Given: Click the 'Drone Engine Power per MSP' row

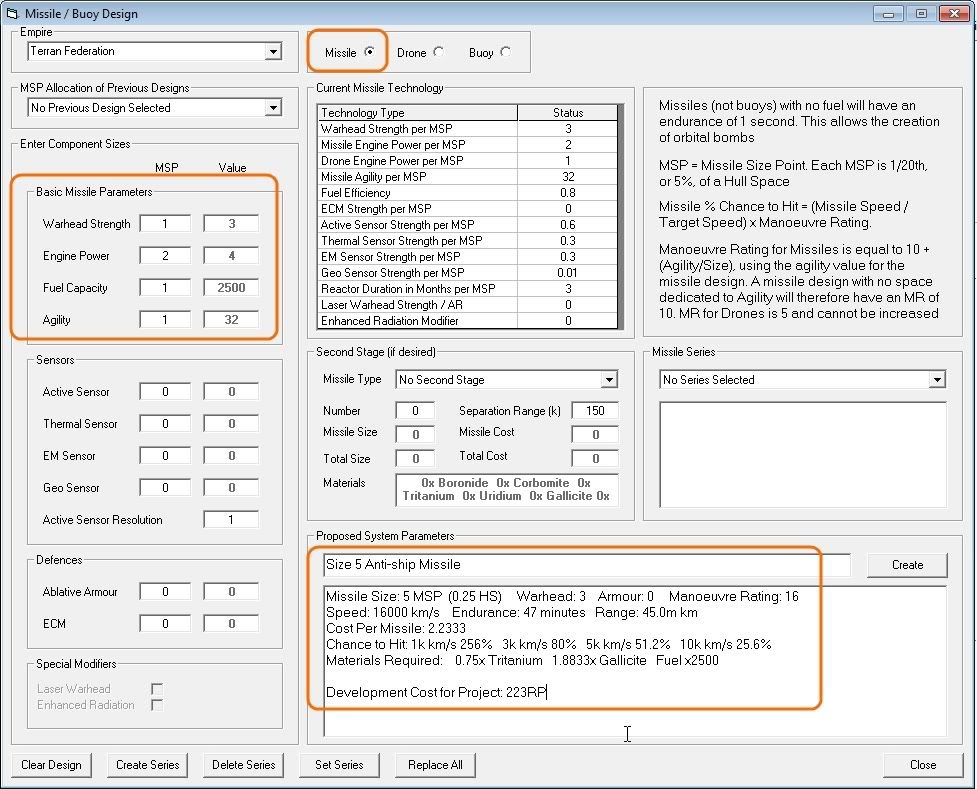Looking at the screenshot, I should 468,161.
